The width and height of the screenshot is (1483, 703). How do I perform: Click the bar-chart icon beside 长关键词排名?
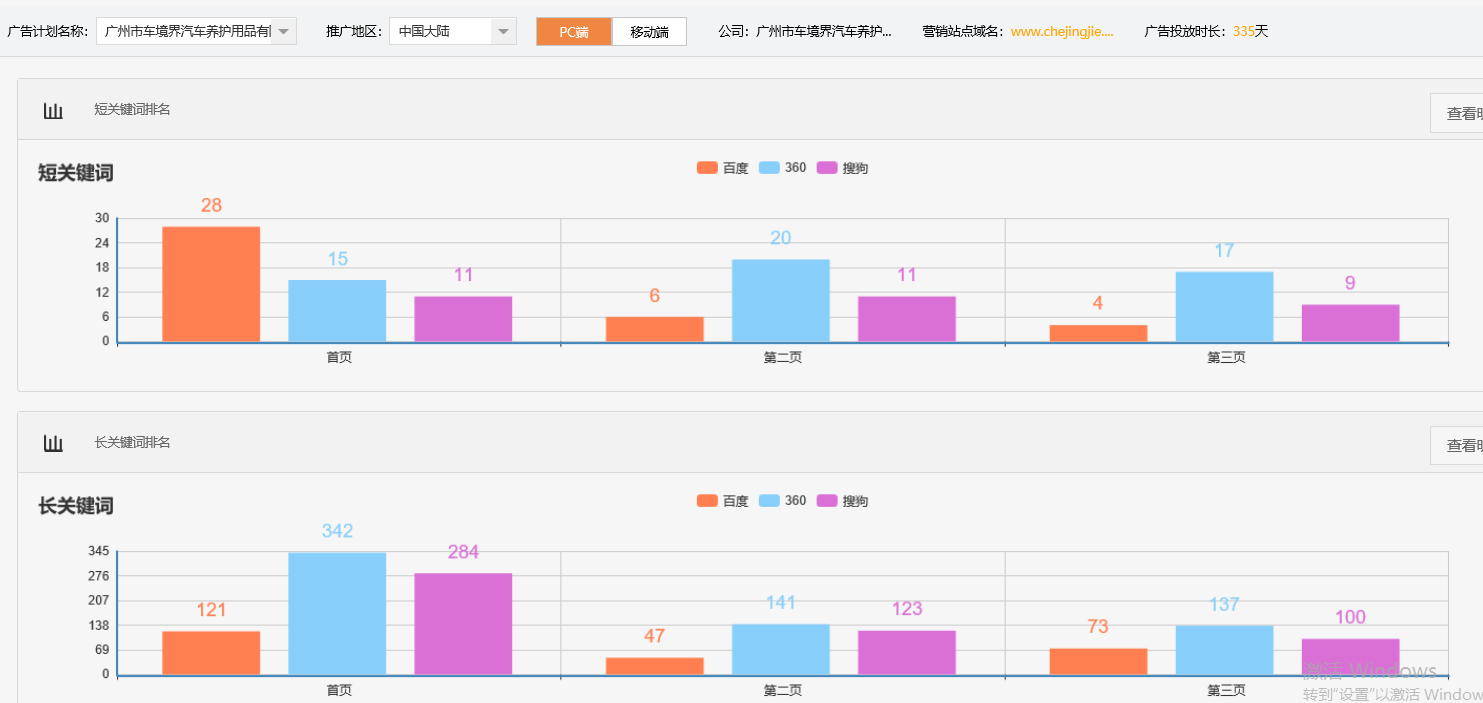tap(53, 443)
